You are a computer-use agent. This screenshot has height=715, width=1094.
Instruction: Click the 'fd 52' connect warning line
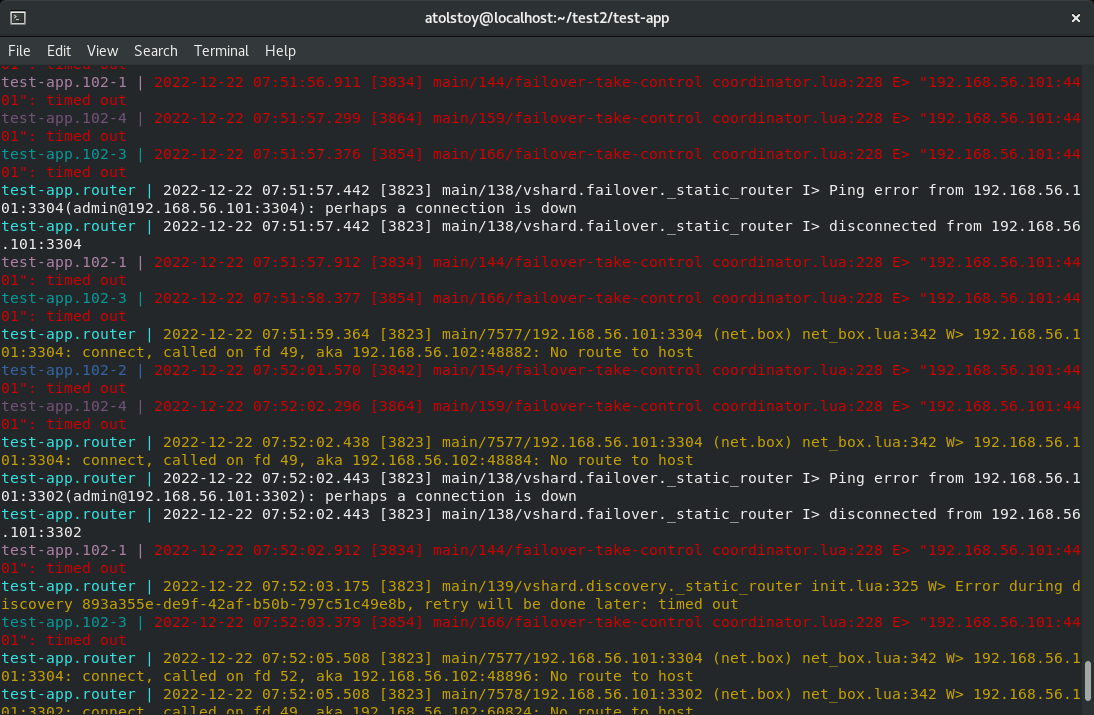coord(541,667)
